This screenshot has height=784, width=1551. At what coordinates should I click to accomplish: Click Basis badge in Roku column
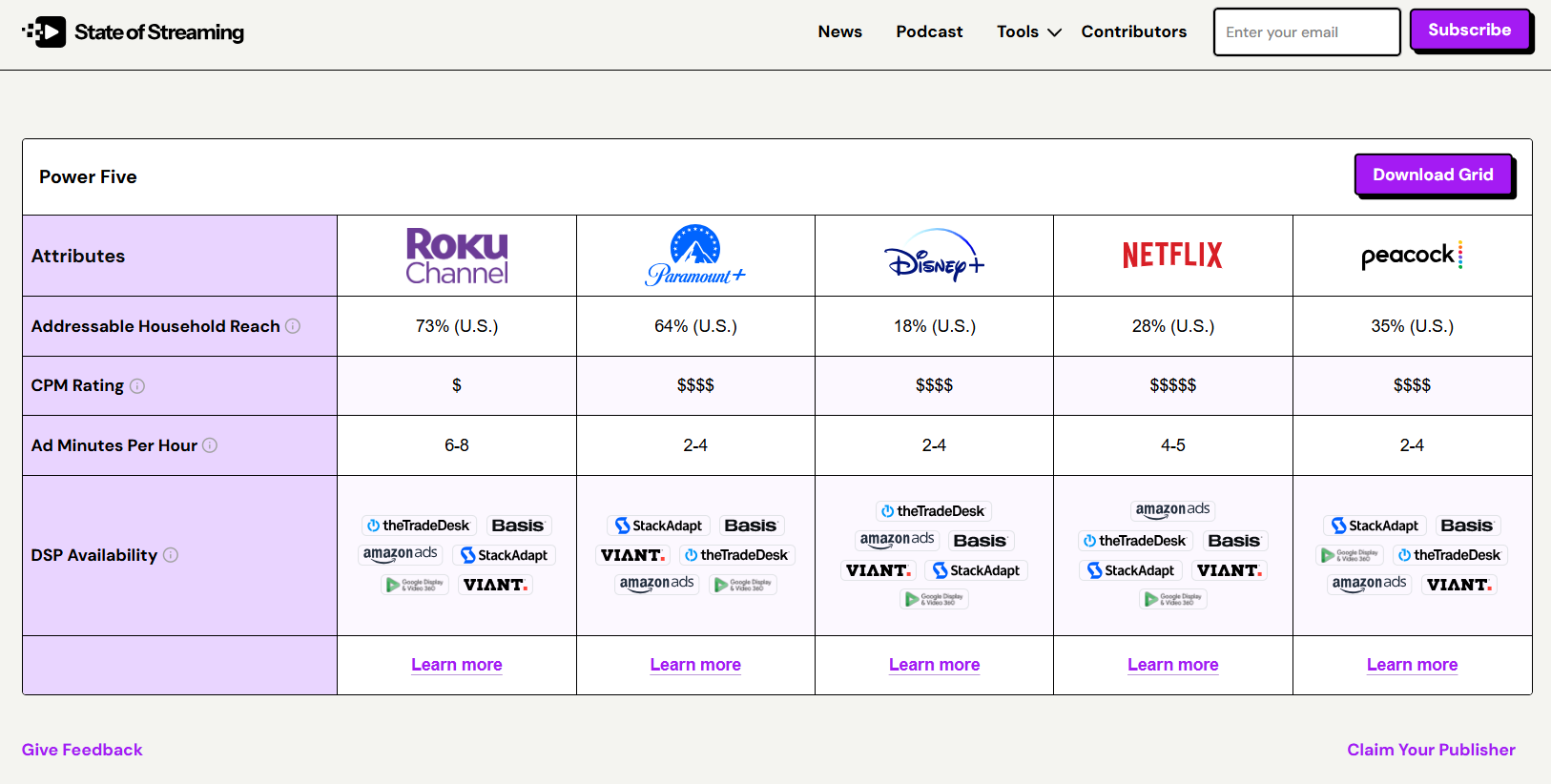518,526
